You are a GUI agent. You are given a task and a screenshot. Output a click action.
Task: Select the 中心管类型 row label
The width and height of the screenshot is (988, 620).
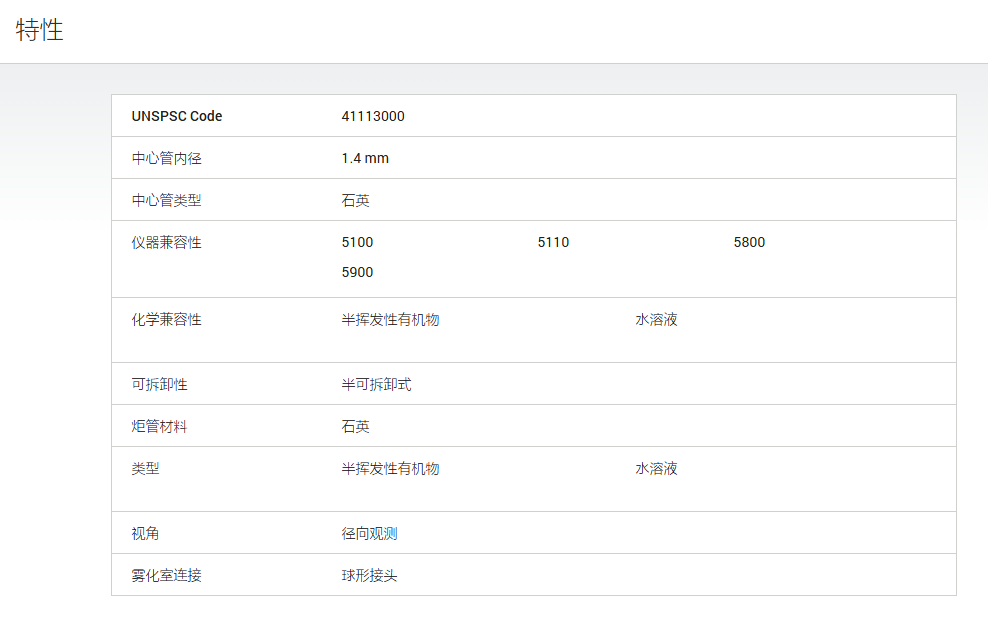point(166,200)
